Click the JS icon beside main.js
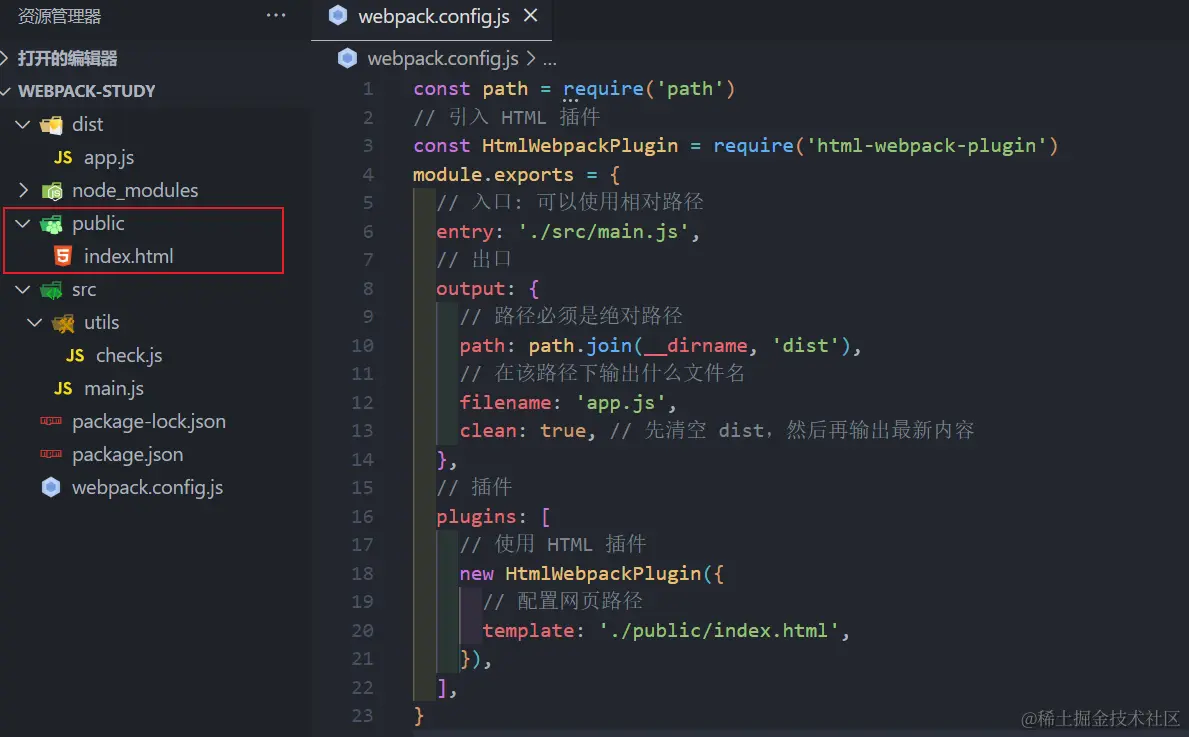This screenshot has width=1189, height=737. point(63,389)
